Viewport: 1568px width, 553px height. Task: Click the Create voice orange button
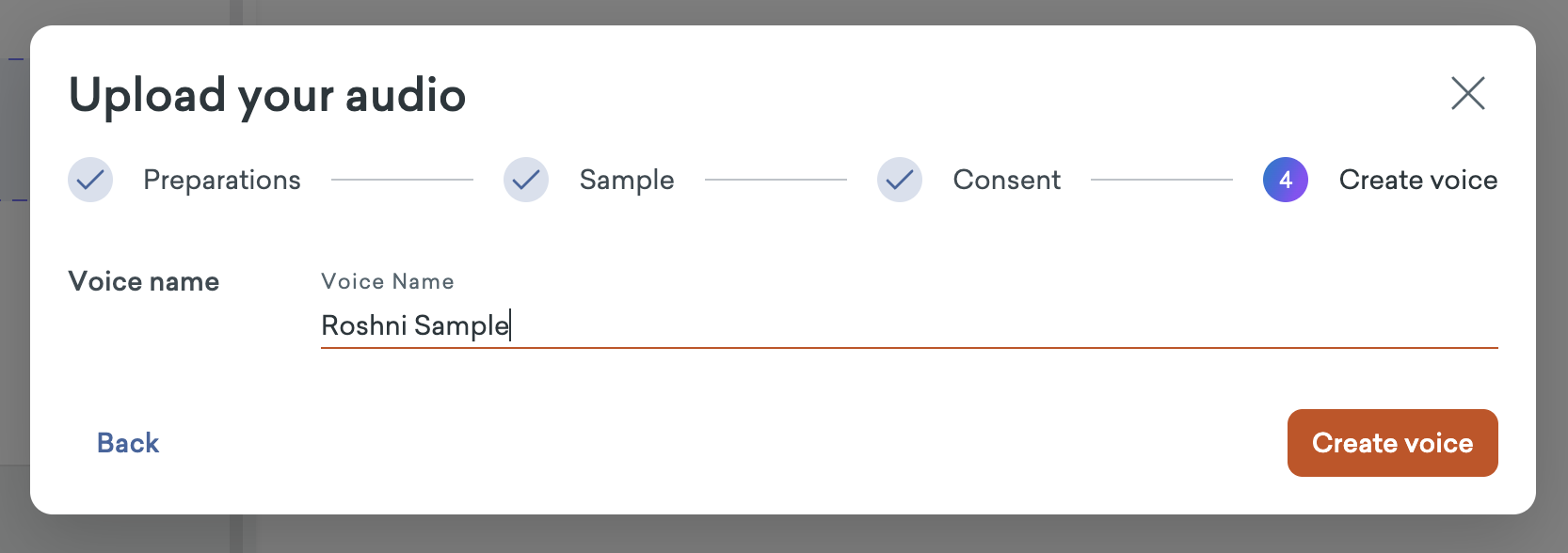[1393, 443]
